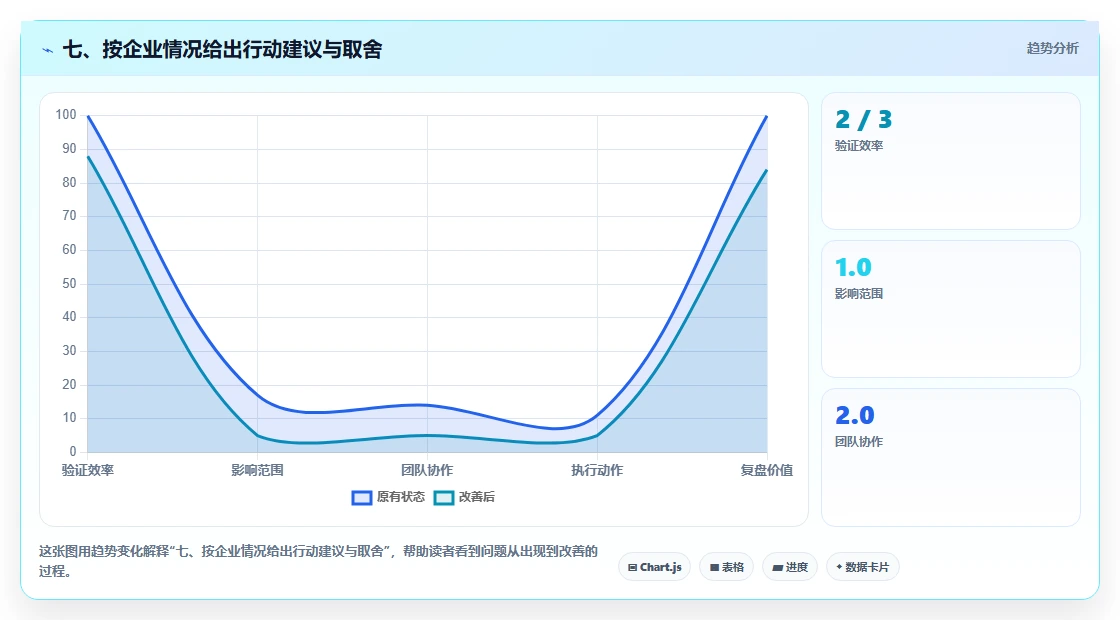Click the 复盘价值 x-axis label
The image size is (1120, 620).
point(766,470)
